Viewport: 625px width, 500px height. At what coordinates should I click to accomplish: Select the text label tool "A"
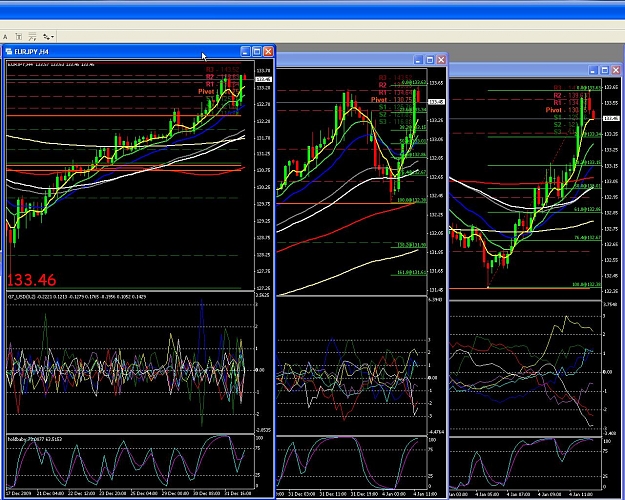pyautogui.click(x=5, y=37)
